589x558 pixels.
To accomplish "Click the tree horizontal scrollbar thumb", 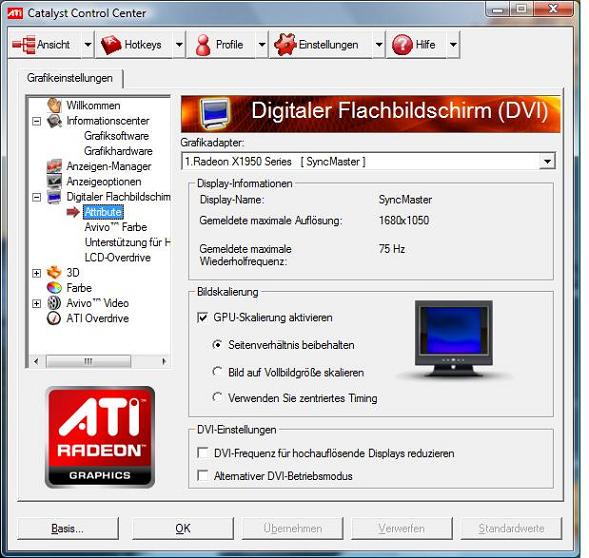I will [x=88, y=361].
